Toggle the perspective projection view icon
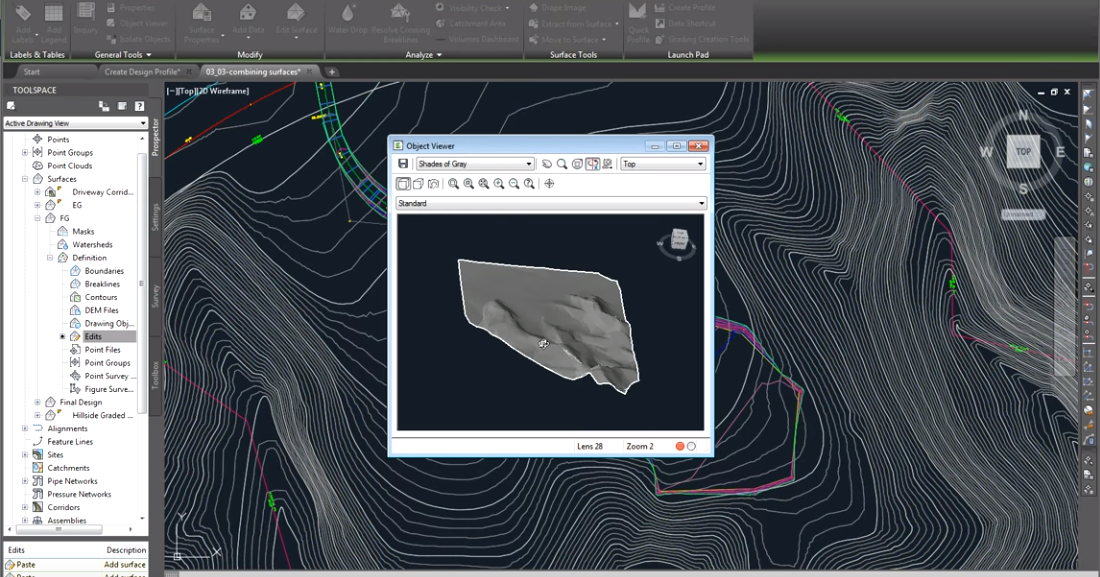 418,184
